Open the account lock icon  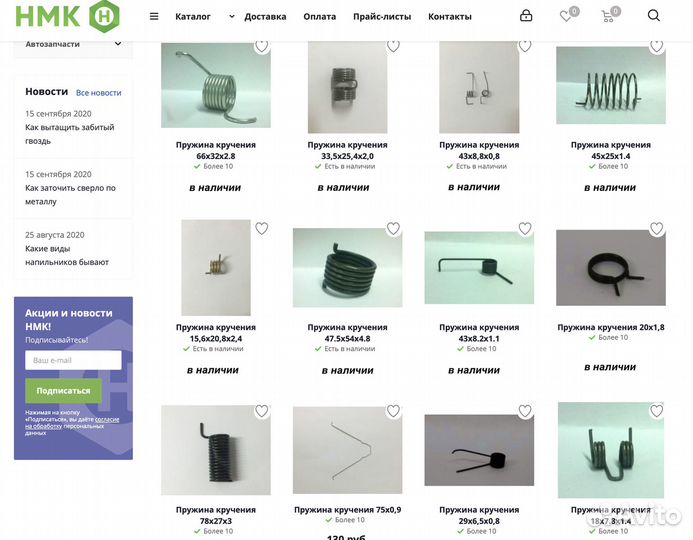point(526,16)
